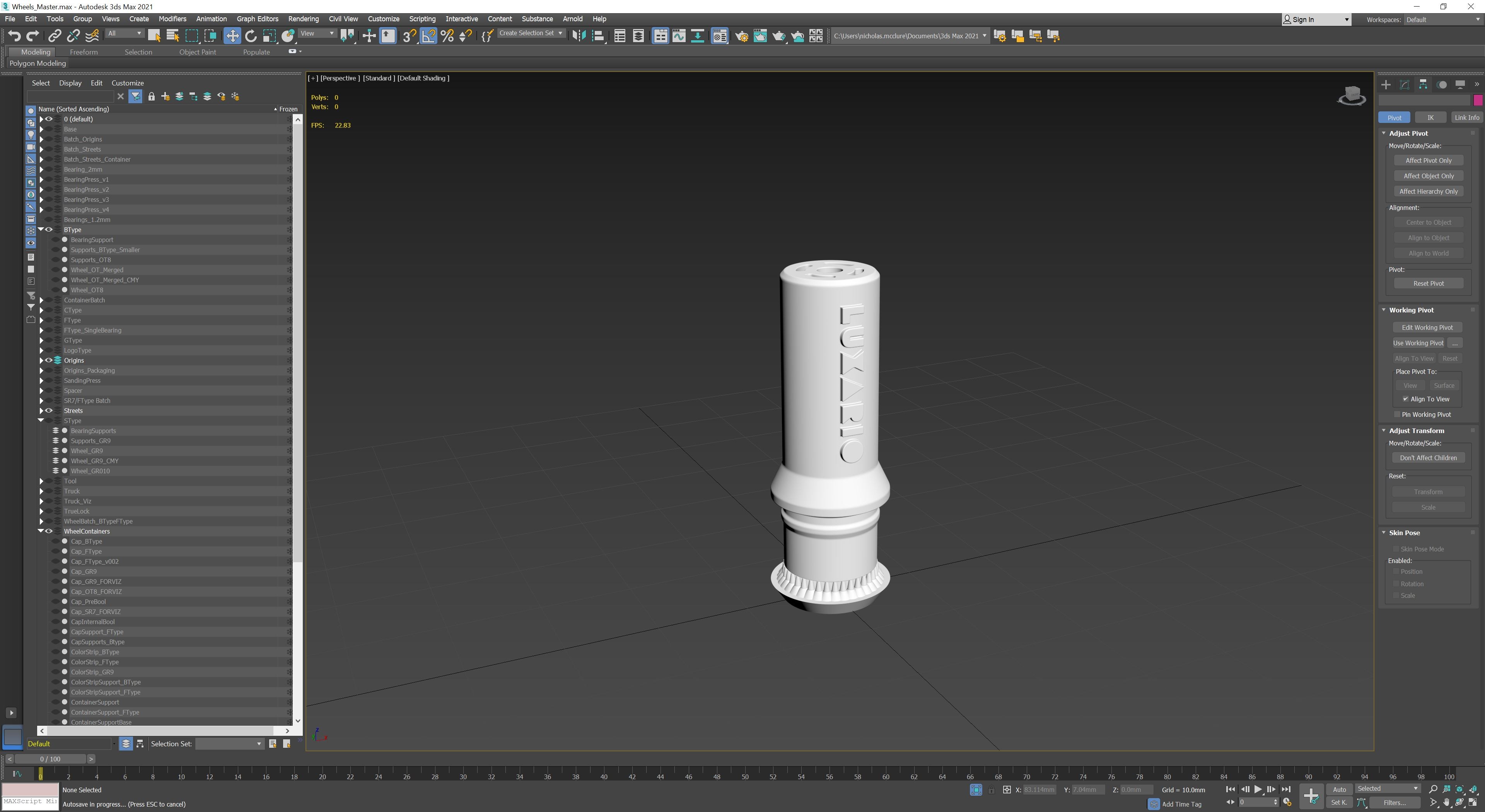
Task: Click the Orbit viewport navigation icon
Action: point(1459,802)
